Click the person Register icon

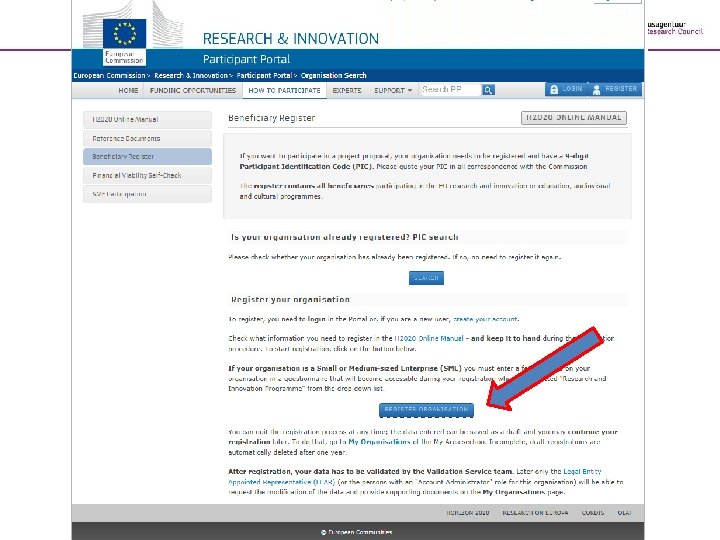pyautogui.click(x=596, y=90)
